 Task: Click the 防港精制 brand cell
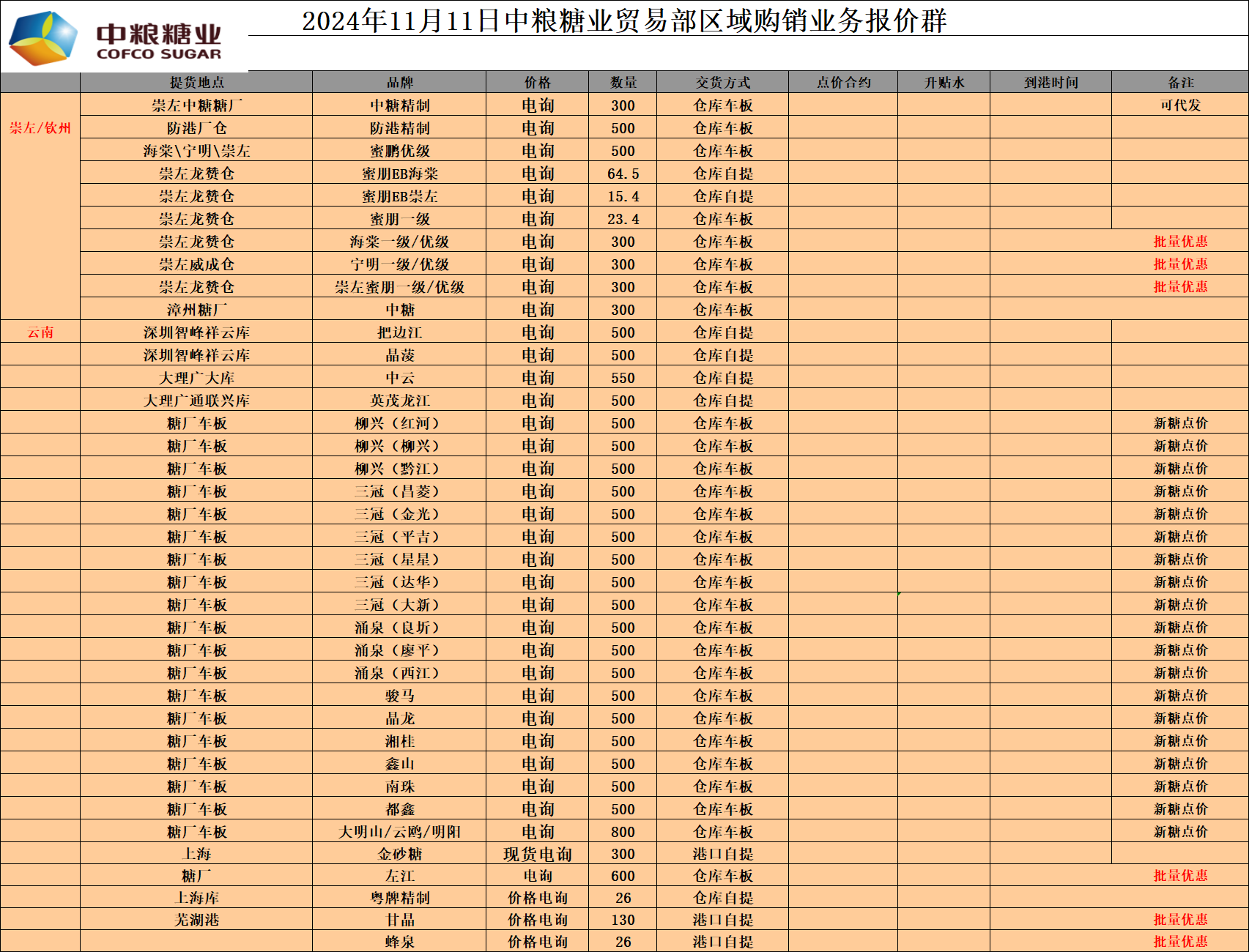coord(399,128)
